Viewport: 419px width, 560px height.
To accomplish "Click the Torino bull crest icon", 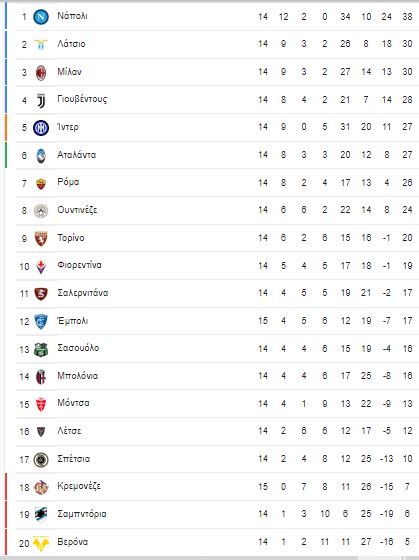I will 41,239.
